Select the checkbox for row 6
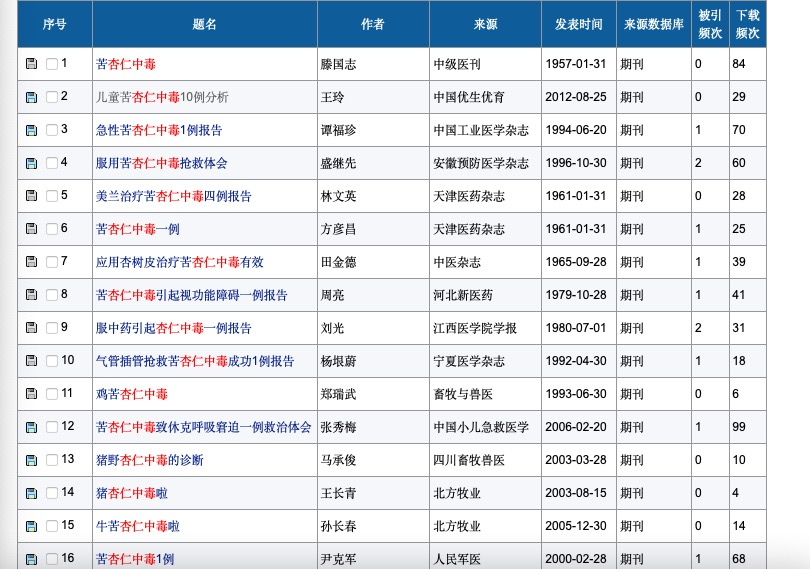 coord(52,228)
